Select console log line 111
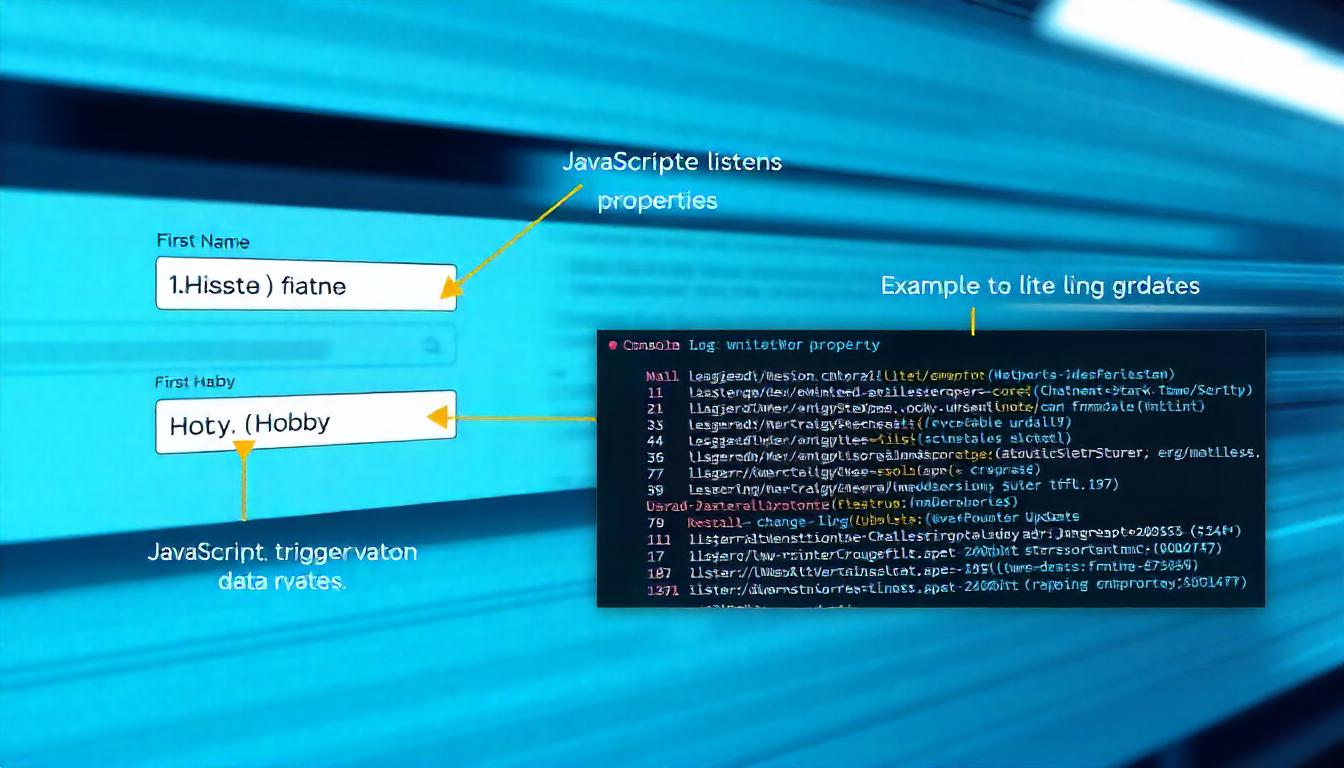 pyautogui.click(x=944, y=534)
